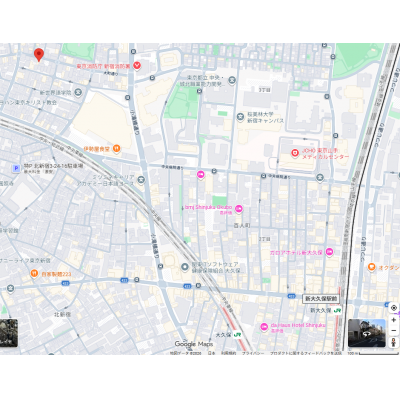Click the 423 route shield by 新大久保駅前
Image resolution: width=400 pixels, height=400 pixels.
pos(291,296)
